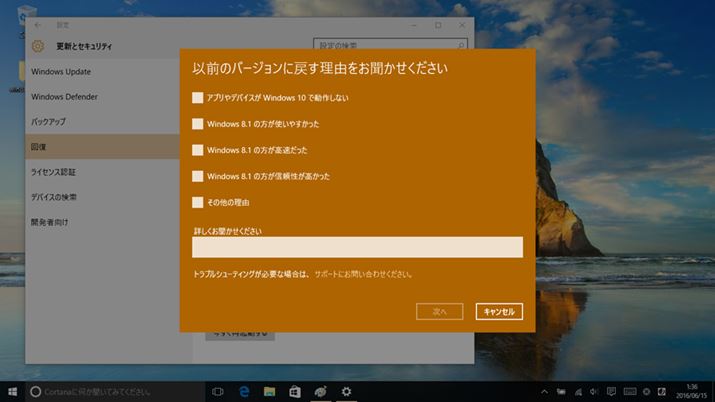Open the Windows Start menu
The height and width of the screenshot is (402, 715).
[x=12, y=392]
